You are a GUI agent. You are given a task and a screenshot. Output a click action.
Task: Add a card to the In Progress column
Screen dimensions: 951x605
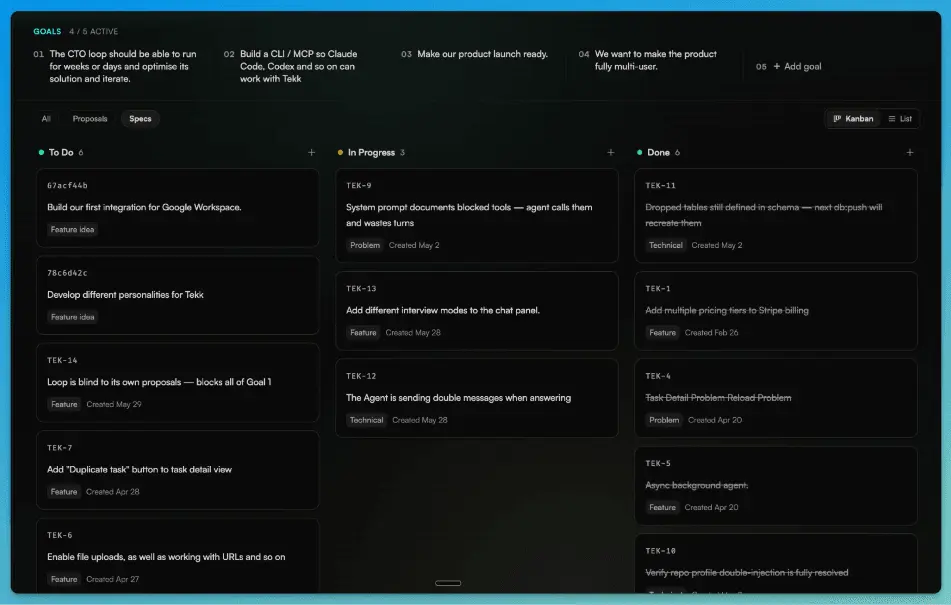[610, 153]
